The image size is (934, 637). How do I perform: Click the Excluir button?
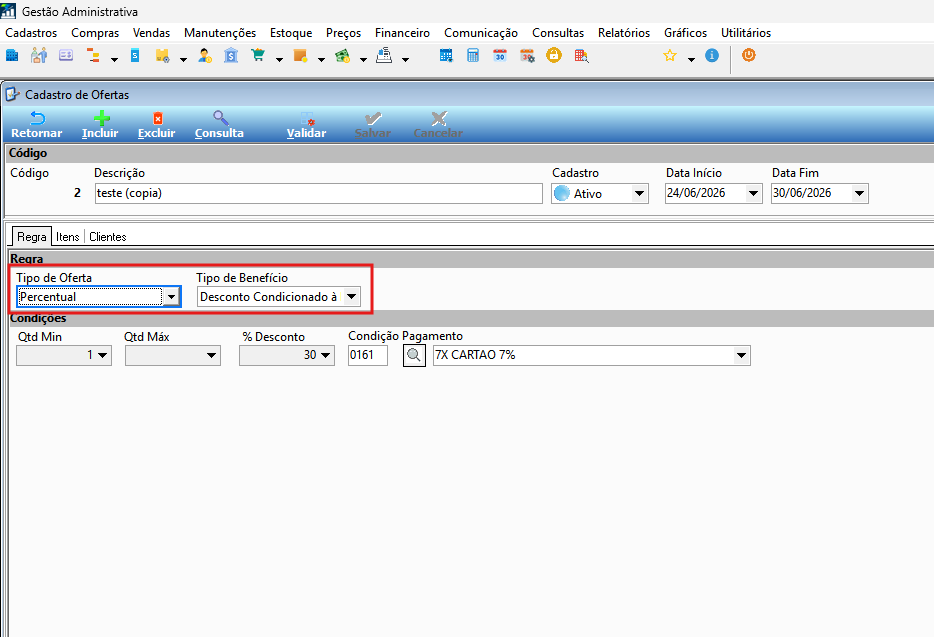click(x=157, y=125)
